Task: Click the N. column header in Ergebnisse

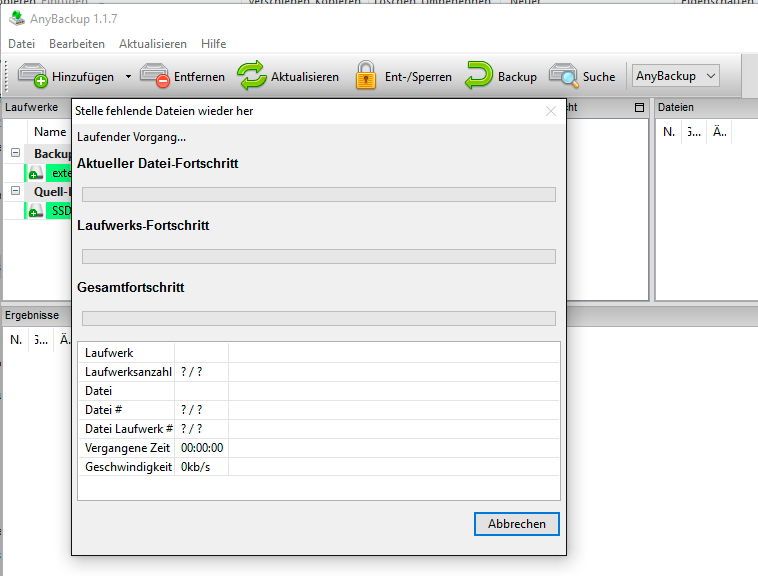Action: (16, 340)
